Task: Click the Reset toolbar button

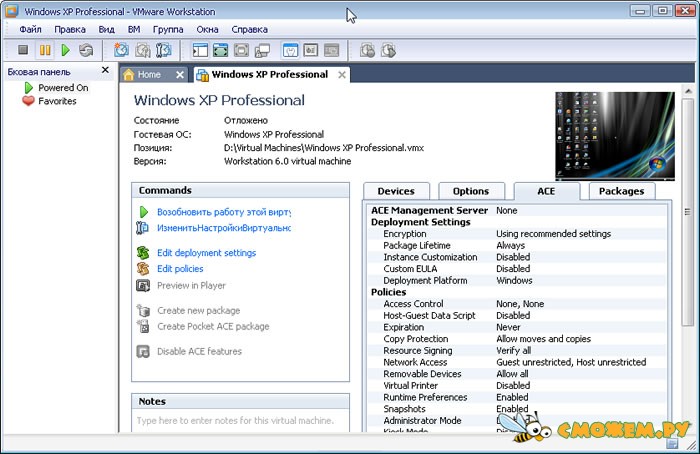Action: (x=86, y=50)
